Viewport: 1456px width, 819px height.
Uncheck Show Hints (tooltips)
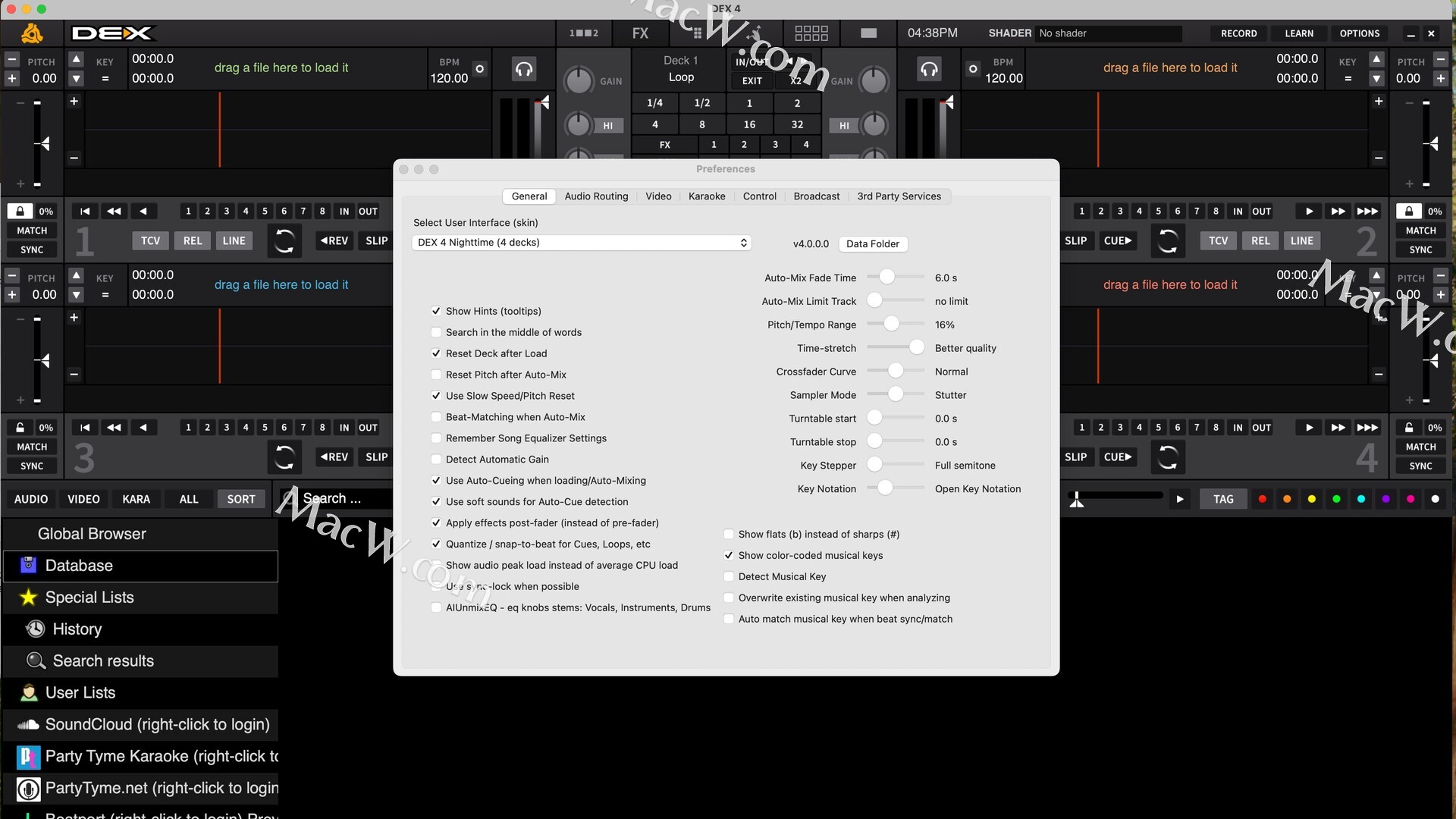click(436, 311)
